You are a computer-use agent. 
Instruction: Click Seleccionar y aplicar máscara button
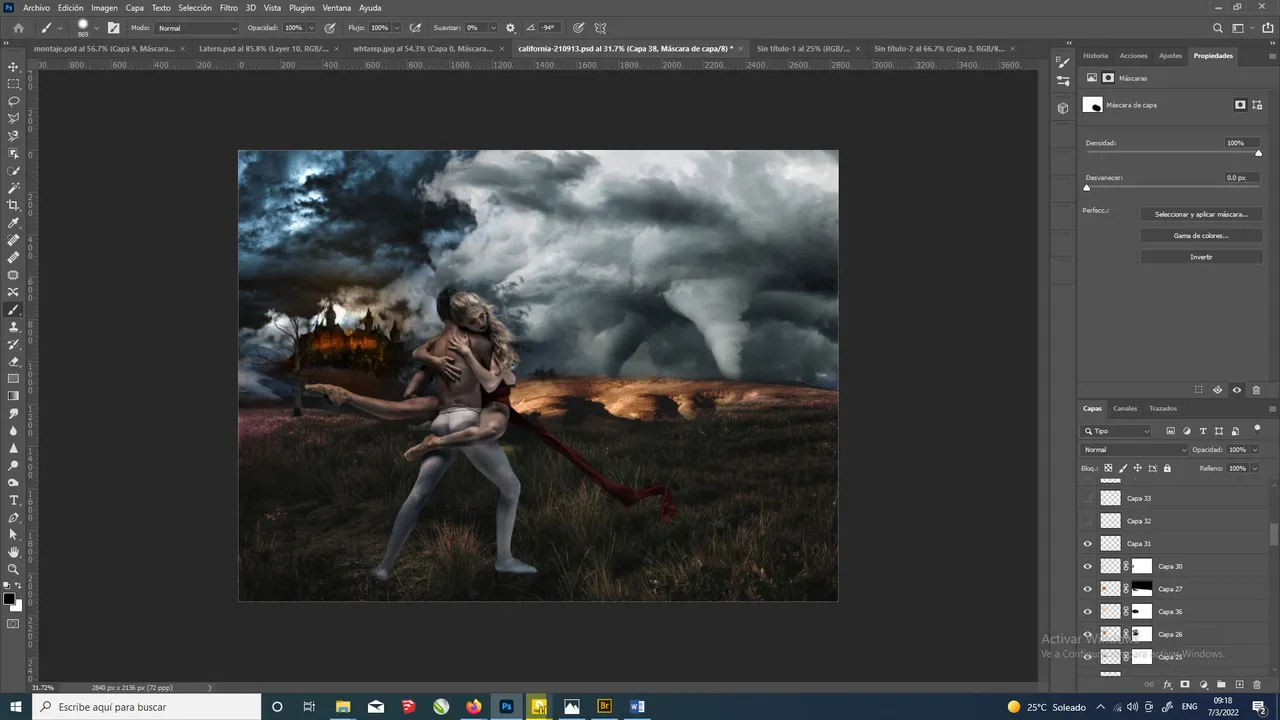click(1201, 214)
